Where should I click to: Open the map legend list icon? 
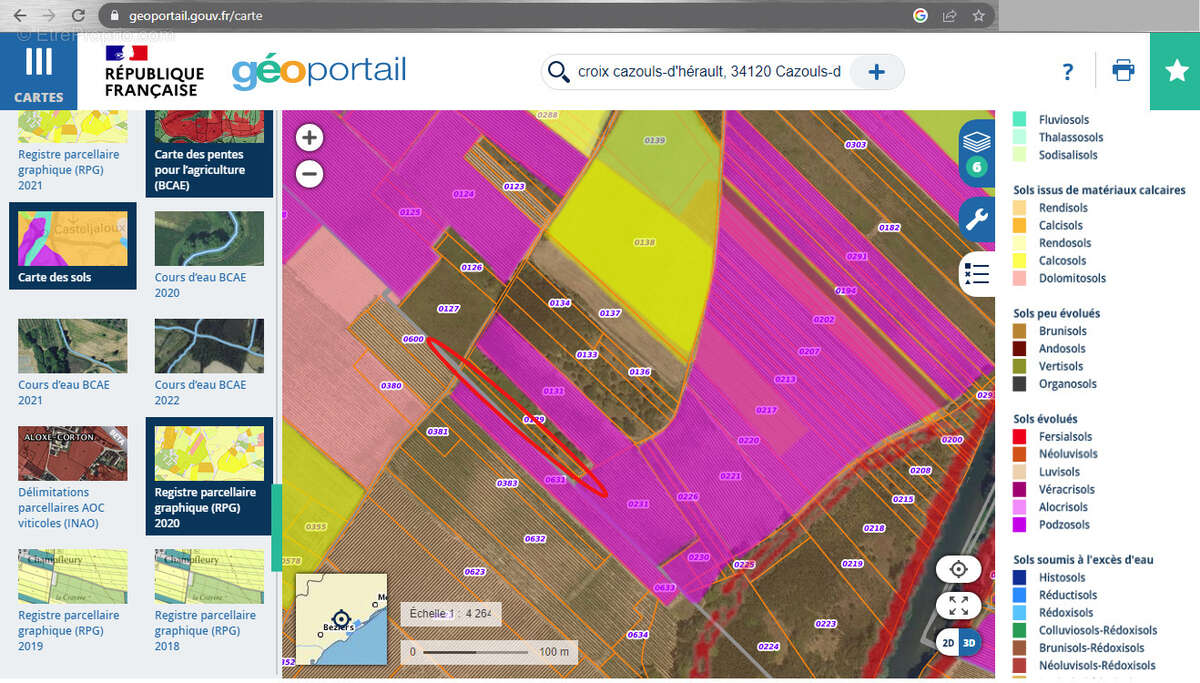point(976,274)
